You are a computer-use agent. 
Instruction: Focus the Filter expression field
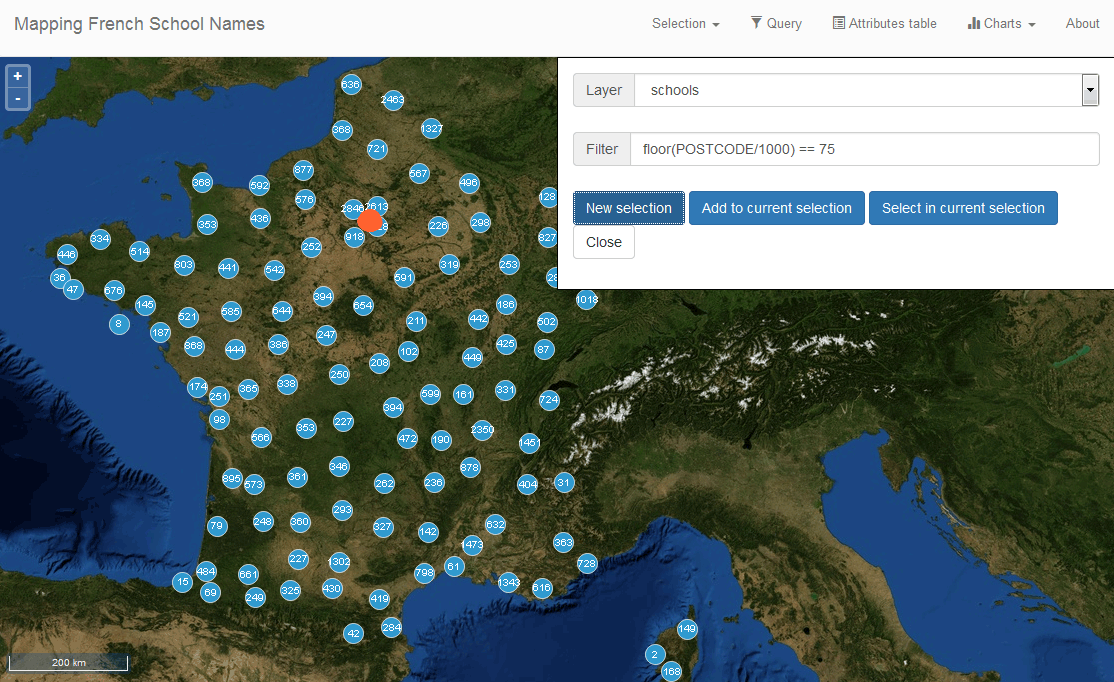click(x=864, y=149)
